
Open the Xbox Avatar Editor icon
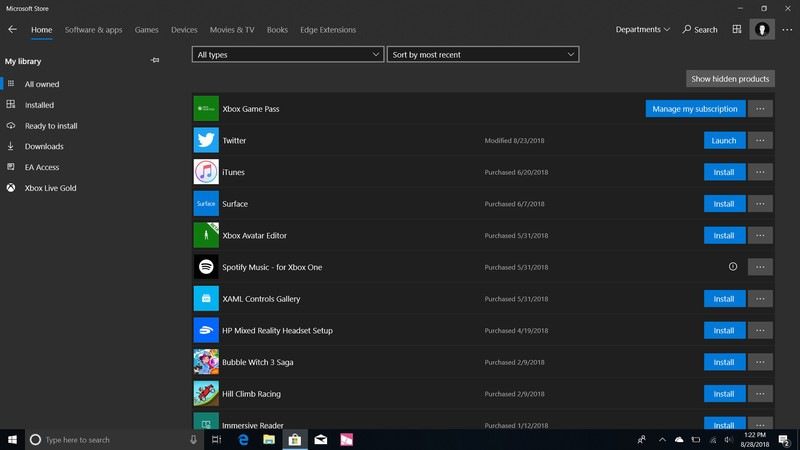click(x=206, y=235)
